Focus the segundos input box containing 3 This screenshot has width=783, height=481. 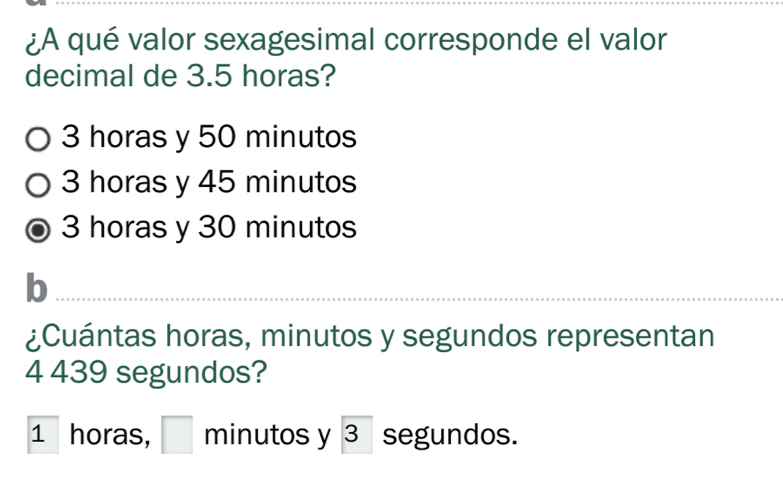[x=357, y=435]
